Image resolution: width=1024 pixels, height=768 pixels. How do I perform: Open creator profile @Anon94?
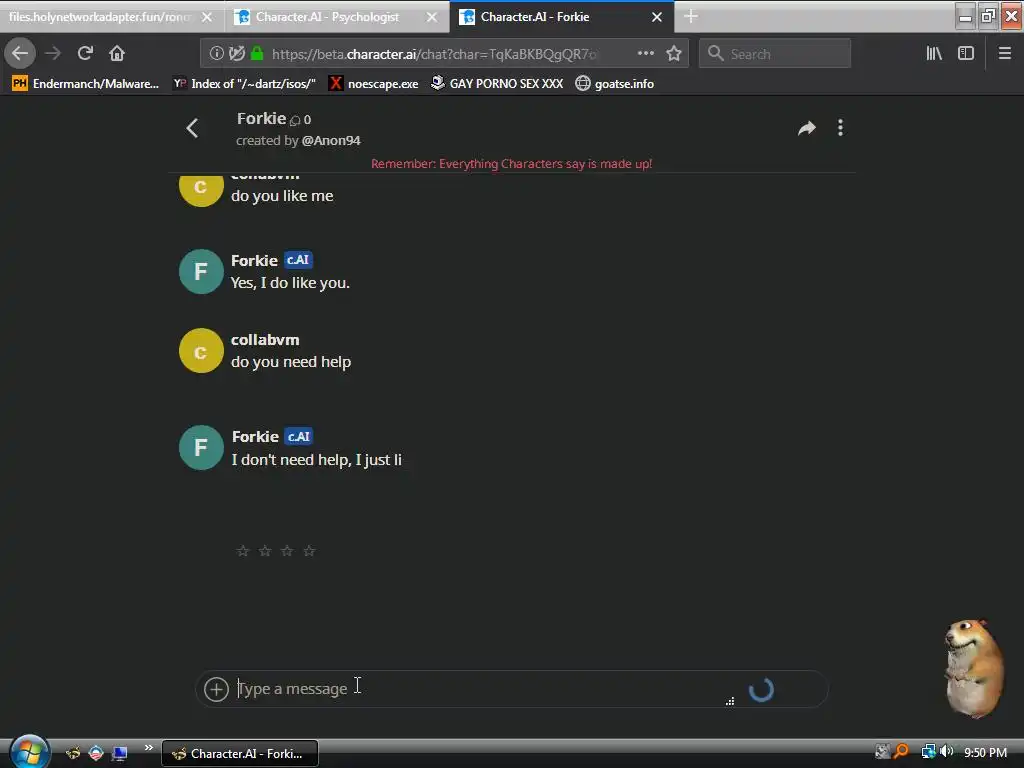(x=331, y=140)
